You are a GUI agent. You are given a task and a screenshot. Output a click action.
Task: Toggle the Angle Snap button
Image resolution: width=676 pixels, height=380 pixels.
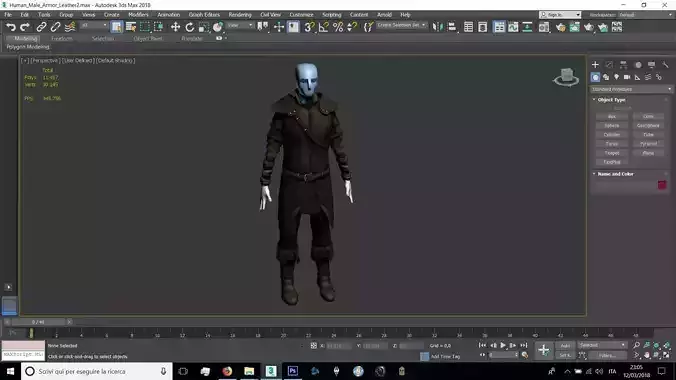tap(324, 27)
